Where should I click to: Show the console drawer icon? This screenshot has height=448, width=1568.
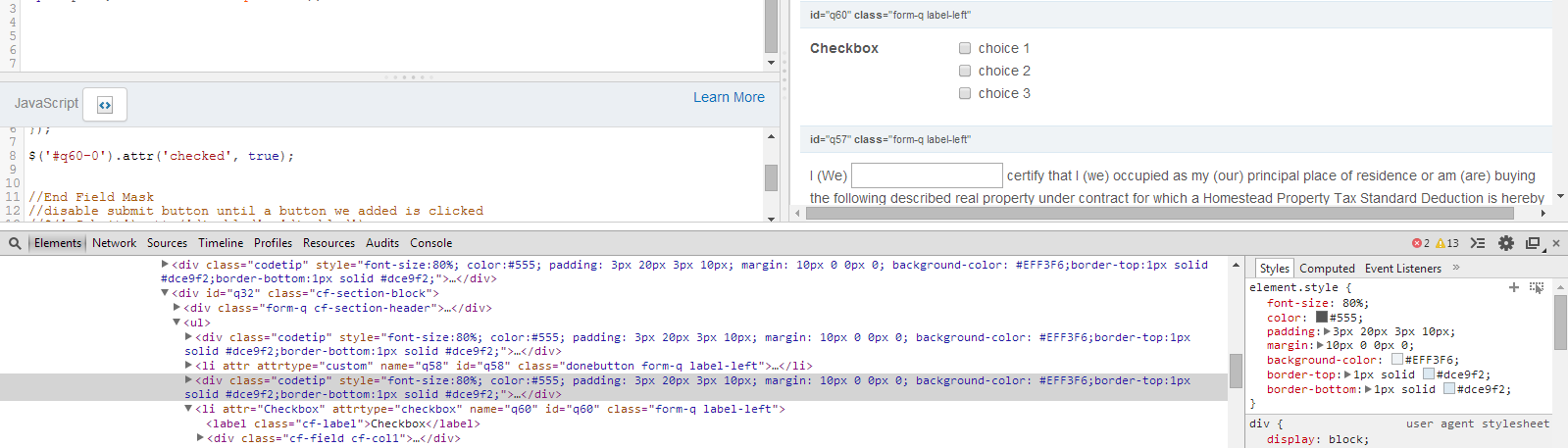pyautogui.click(x=1478, y=243)
